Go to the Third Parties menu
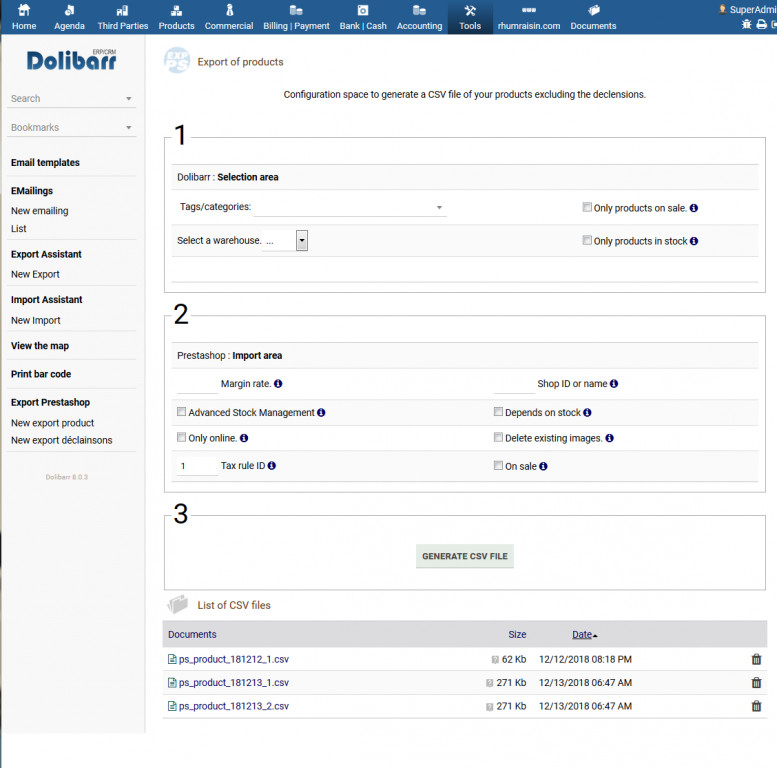Screen dimensions: 777x768 point(122,17)
